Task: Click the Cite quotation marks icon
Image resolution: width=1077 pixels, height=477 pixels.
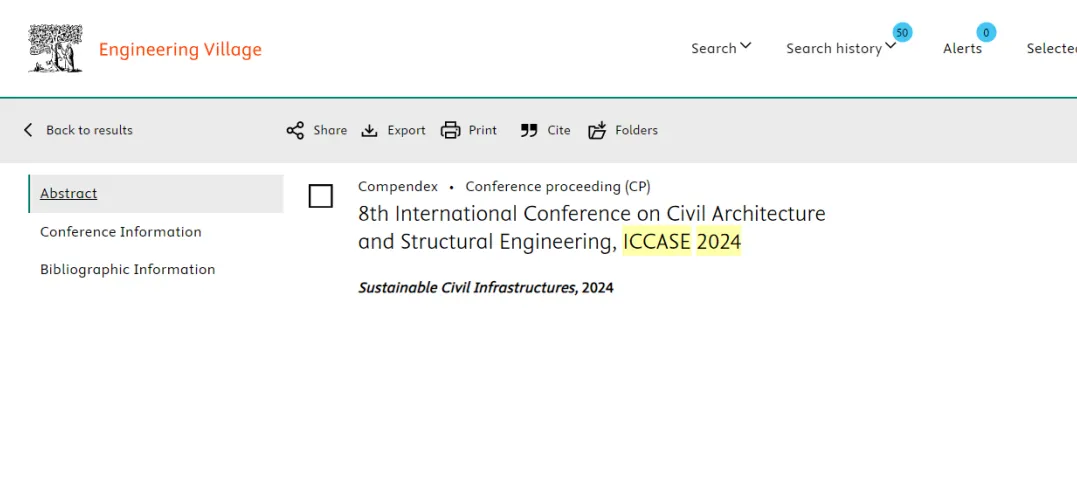Action: click(529, 130)
